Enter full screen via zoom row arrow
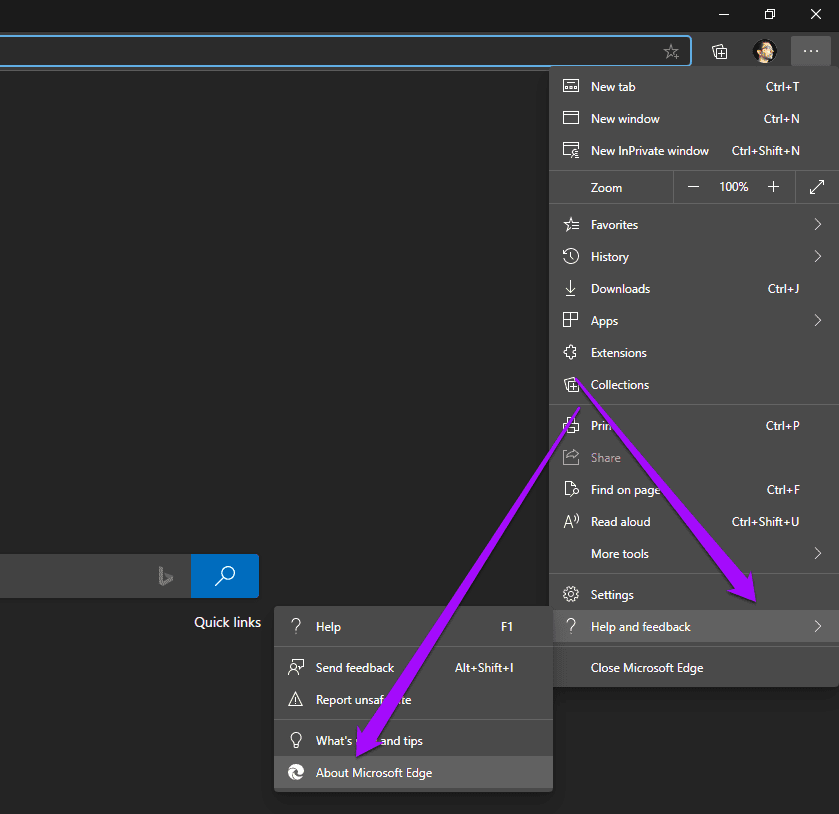Viewport: 839px width, 814px height. click(817, 187)
